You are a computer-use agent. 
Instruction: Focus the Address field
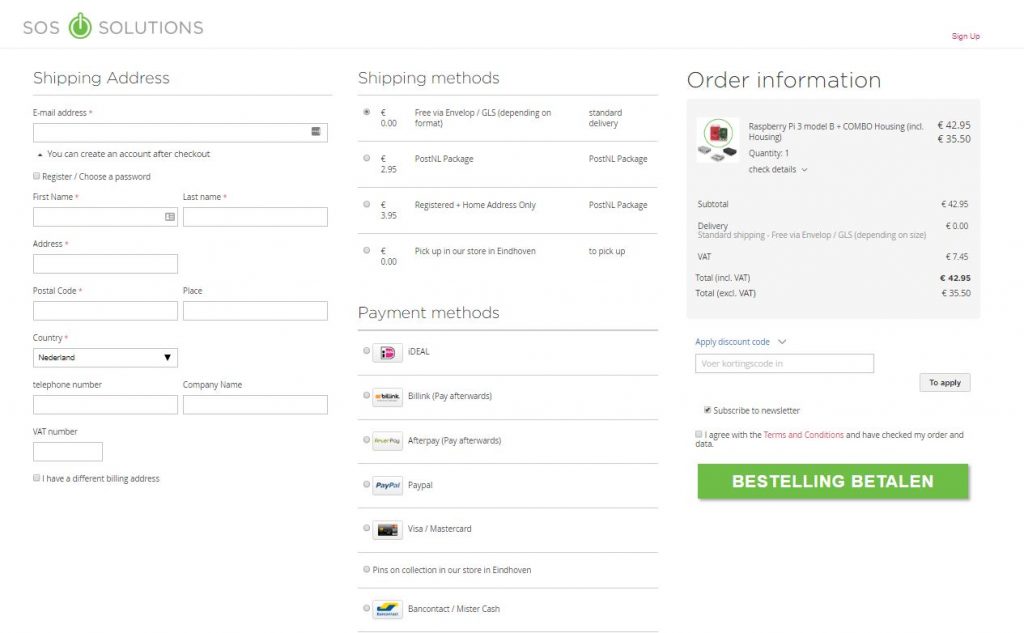(105, 264)
